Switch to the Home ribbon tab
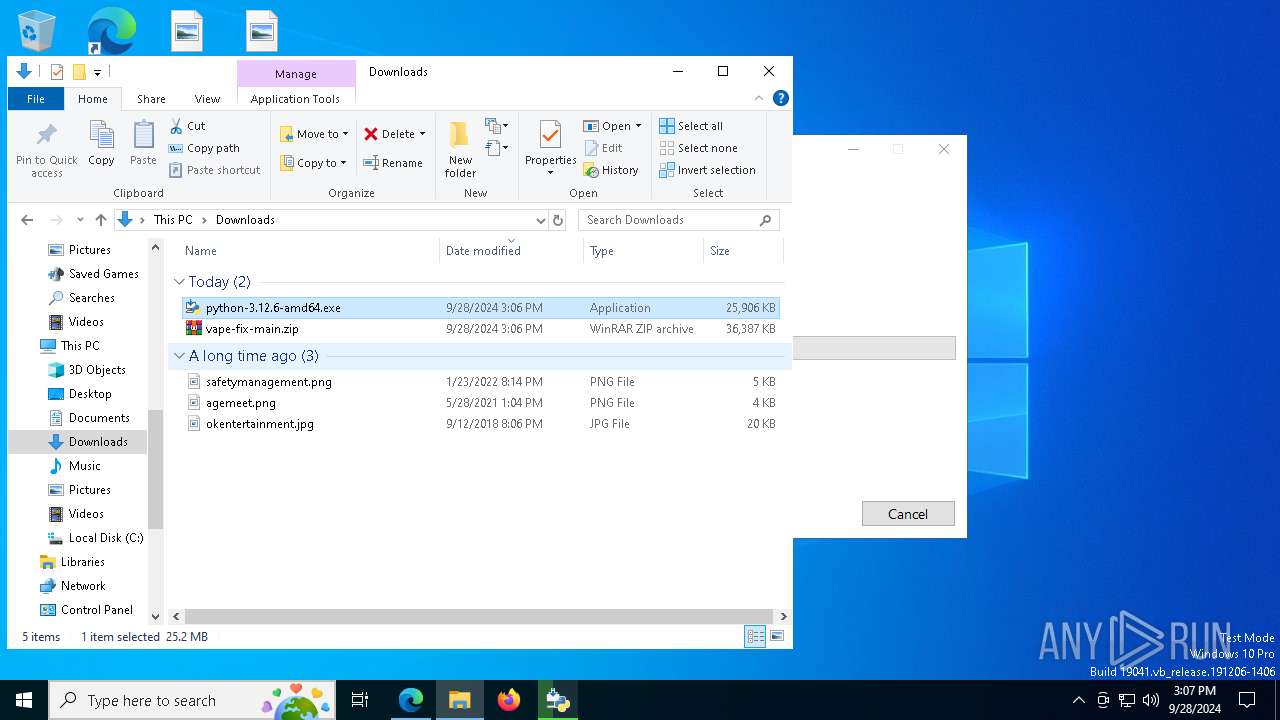The image size is (1280, 720). (93, 99)
